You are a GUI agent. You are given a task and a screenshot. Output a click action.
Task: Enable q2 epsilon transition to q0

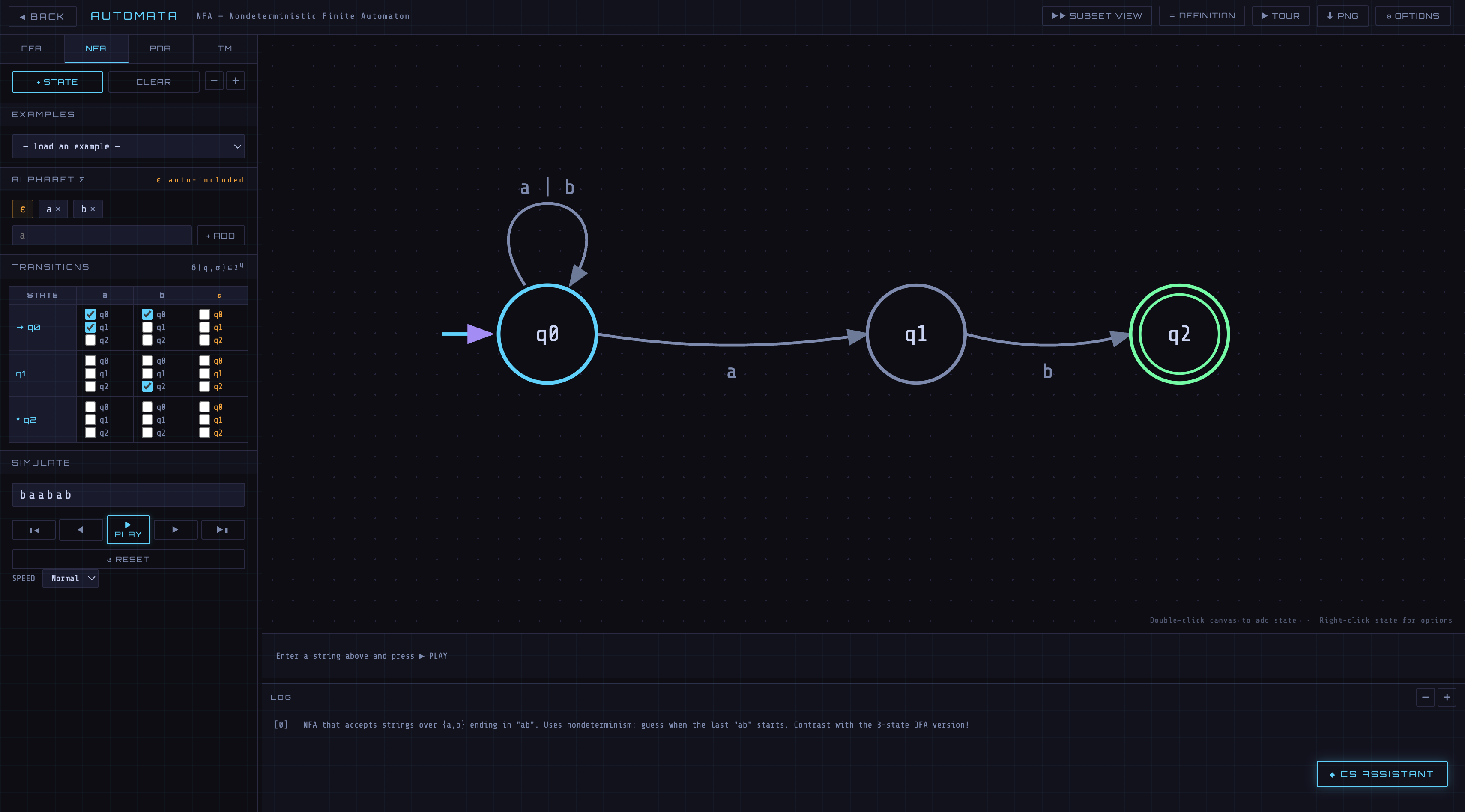coord(205,407)
